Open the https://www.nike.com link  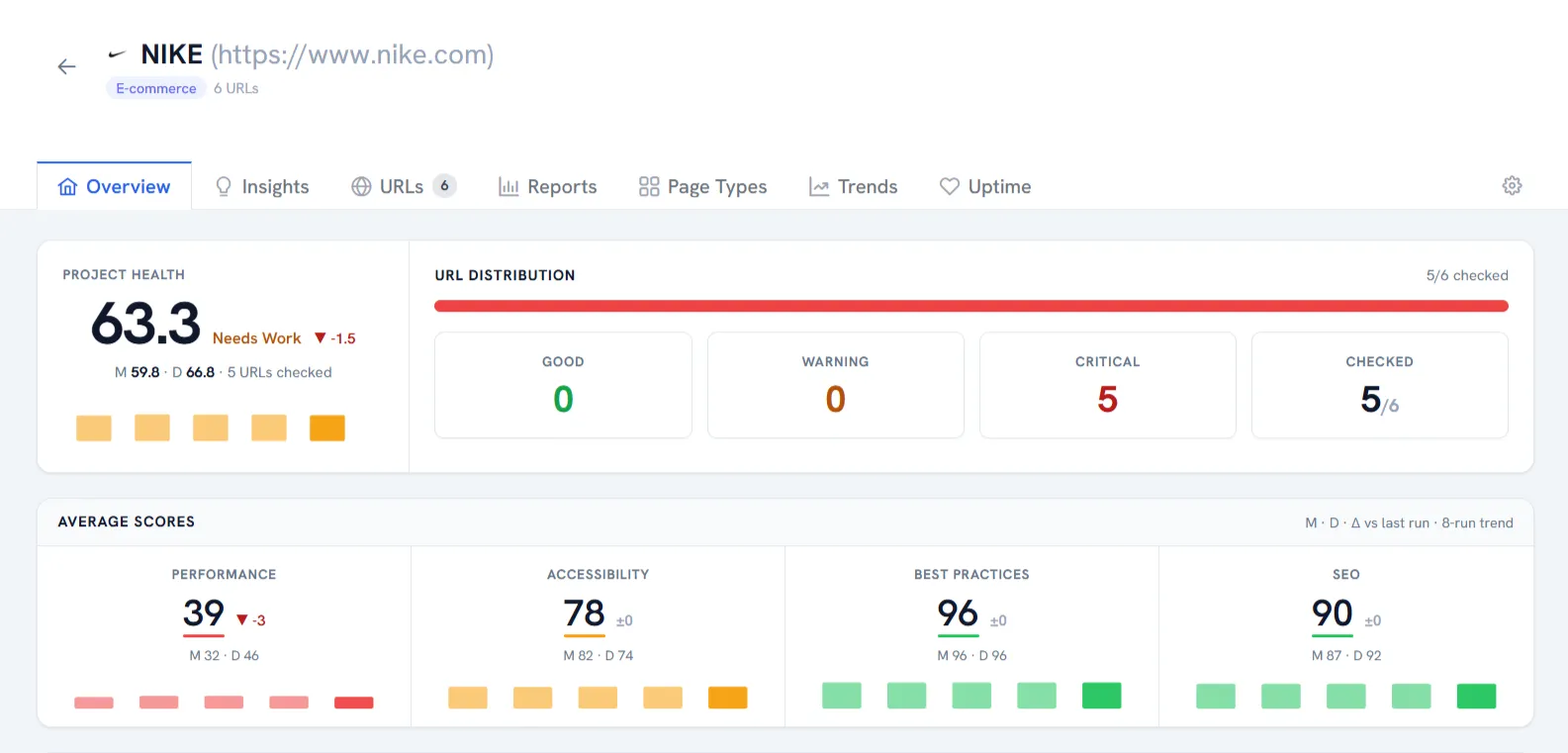click(352, 54)
